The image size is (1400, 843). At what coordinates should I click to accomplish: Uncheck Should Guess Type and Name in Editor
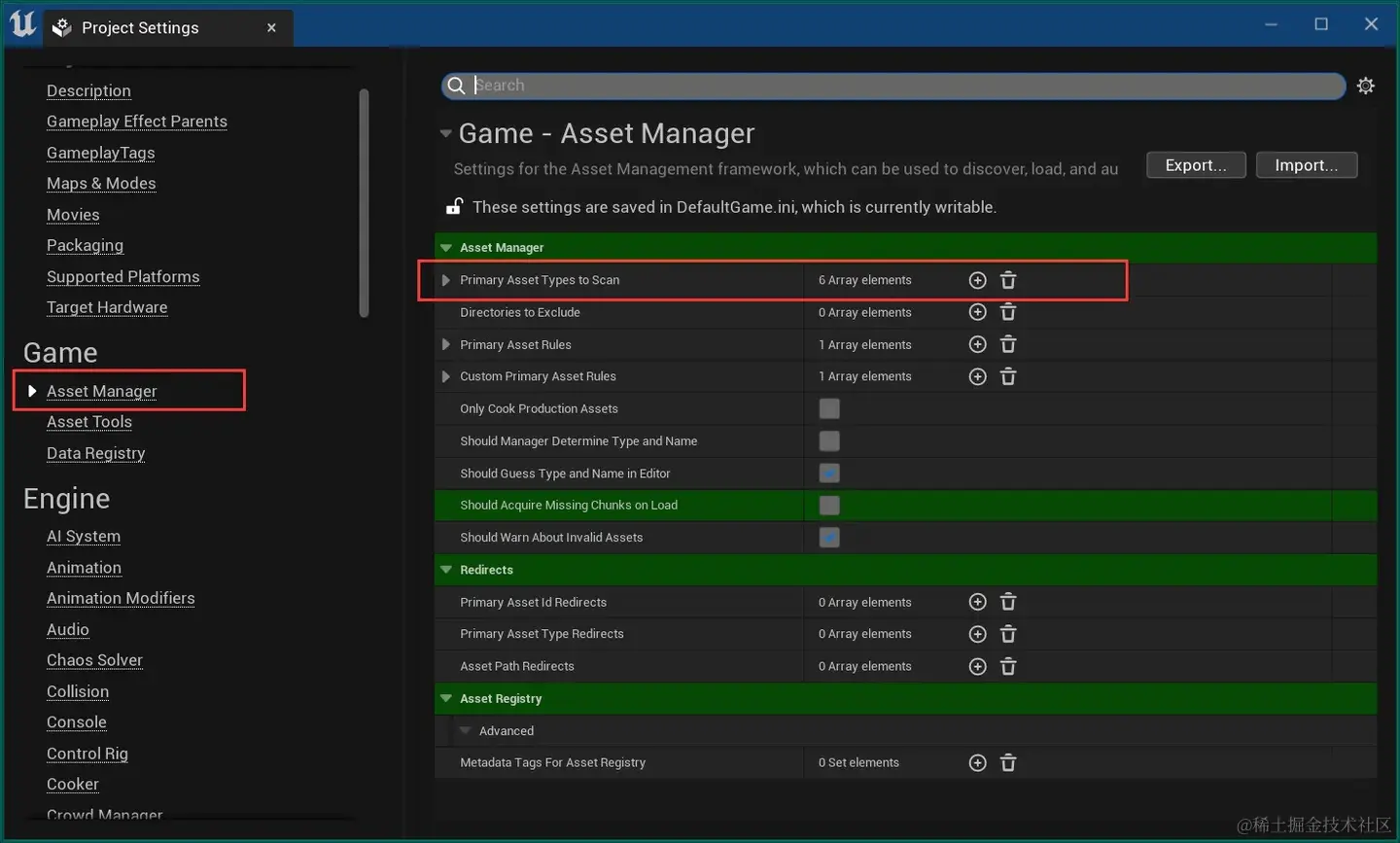(829, 474)
